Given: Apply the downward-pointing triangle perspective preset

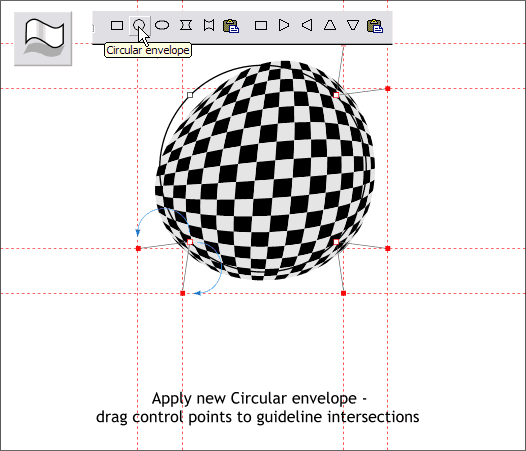Looking at the screenshot, I should [x=353, y=26].
